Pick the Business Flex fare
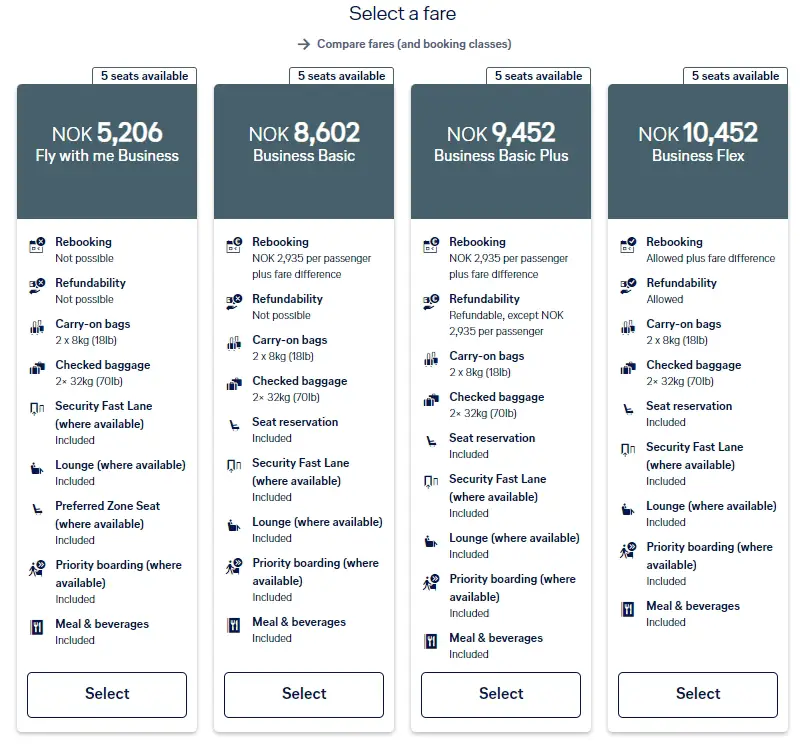The width and height of the screenshot is (800, 745). [698, 694]
